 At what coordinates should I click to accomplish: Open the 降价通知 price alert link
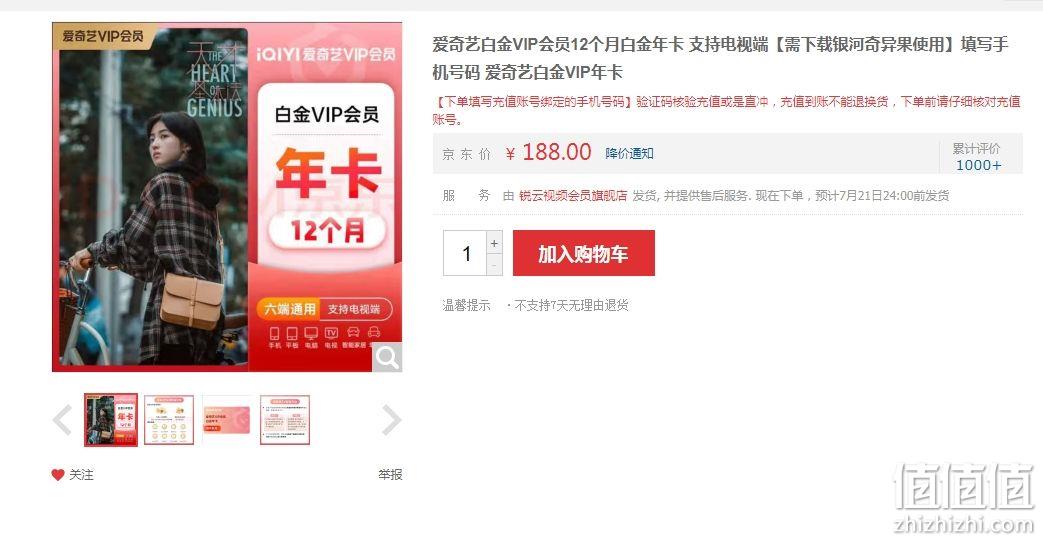point(629,154)
